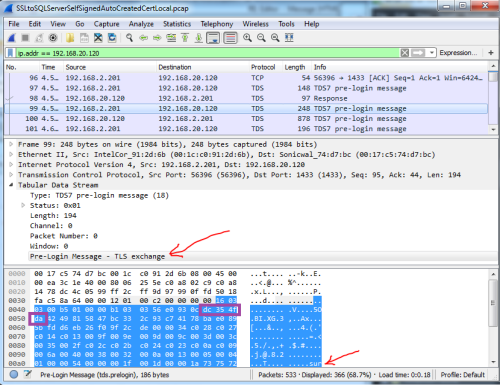Open the Wireless menu
The width and height of the screenshot is (500, 385).
[x=255, y=24]
